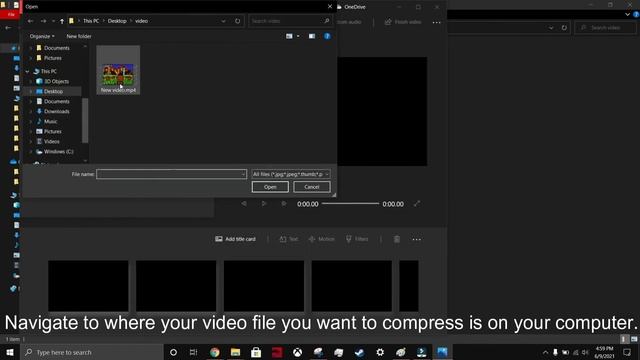Expand the ribbon in background Explorer
The image size is (640, 360).
(x=627, y=14)
